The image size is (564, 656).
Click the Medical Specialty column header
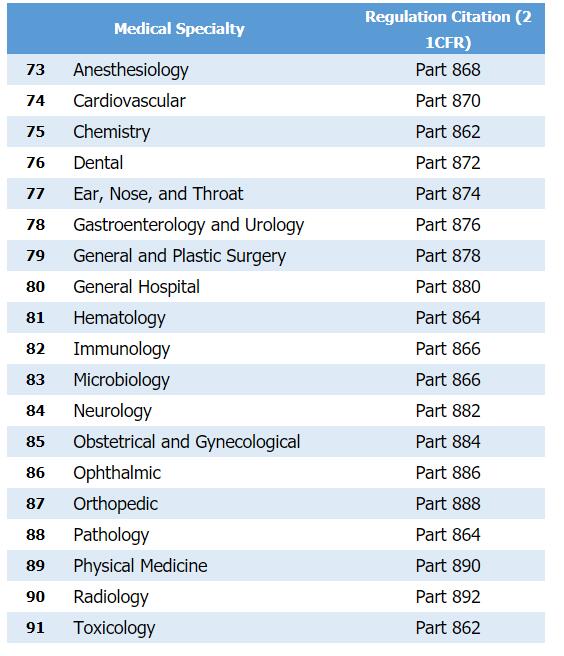click(x=179, y=29)
